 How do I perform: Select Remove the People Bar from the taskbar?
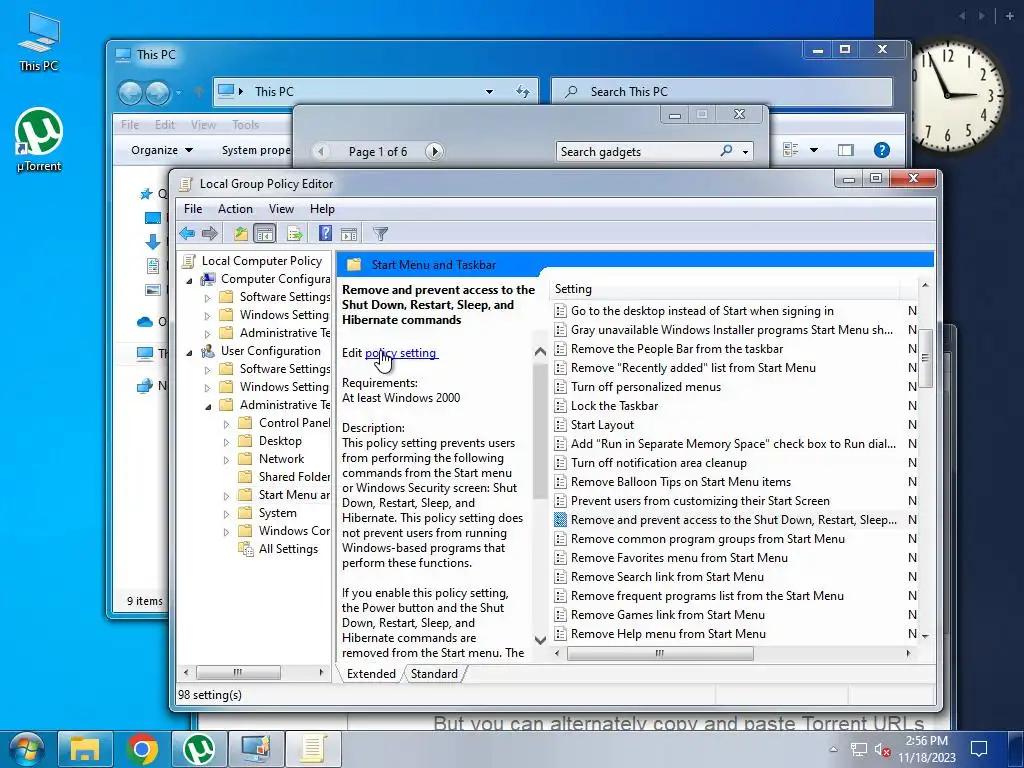point(677,349)
